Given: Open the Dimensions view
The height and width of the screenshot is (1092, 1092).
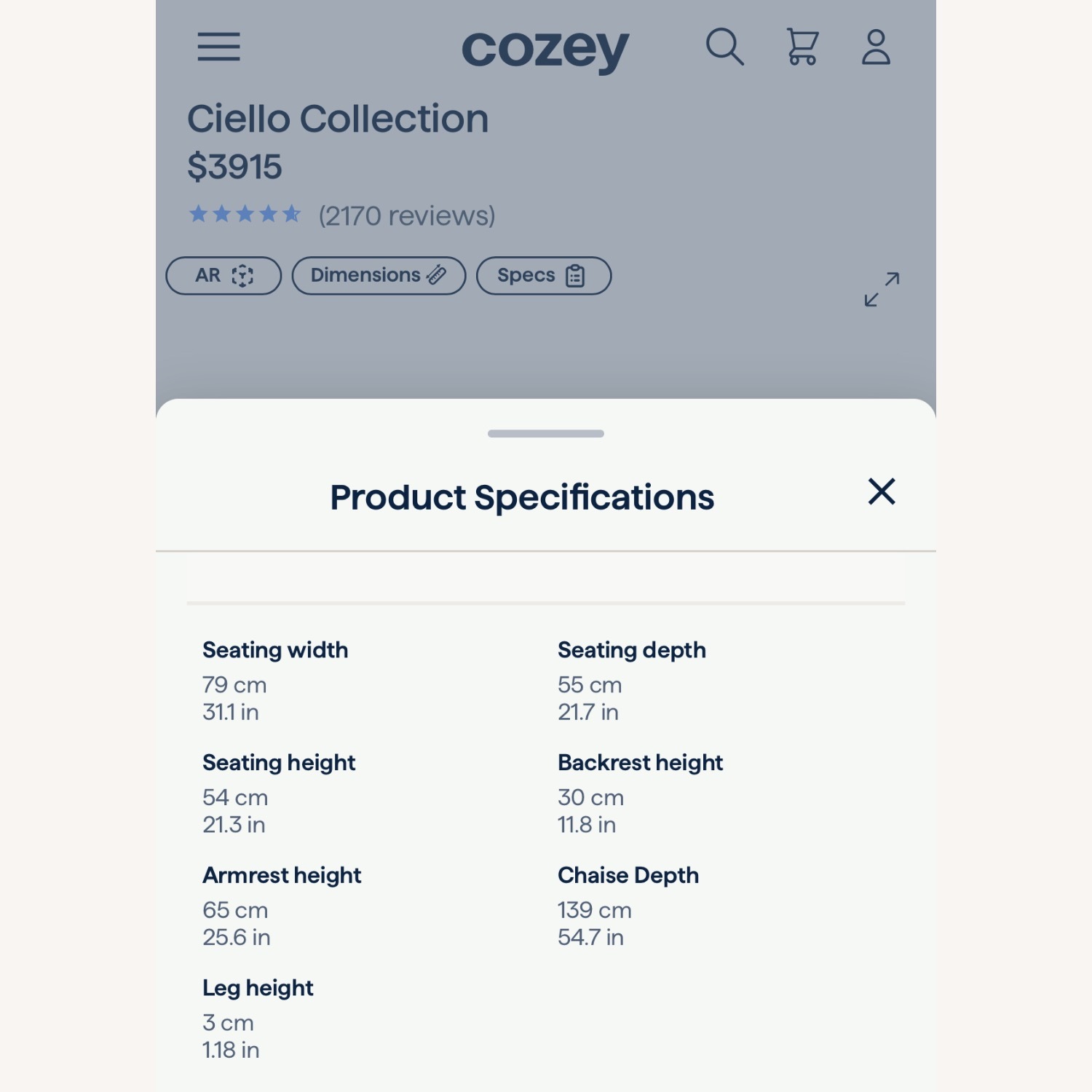Looking at the screenshot, I should coord(379,275).
